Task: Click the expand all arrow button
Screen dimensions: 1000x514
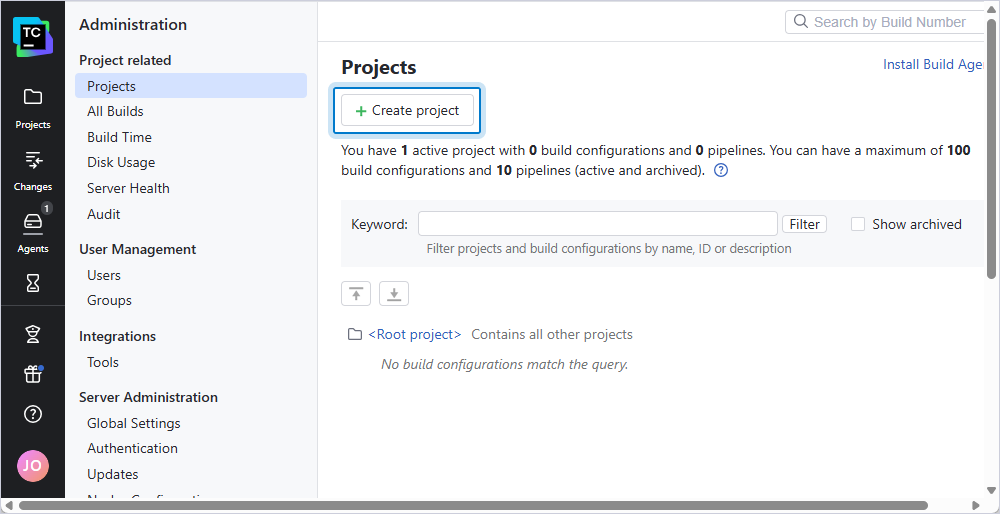Action: (x=394, y=294)
